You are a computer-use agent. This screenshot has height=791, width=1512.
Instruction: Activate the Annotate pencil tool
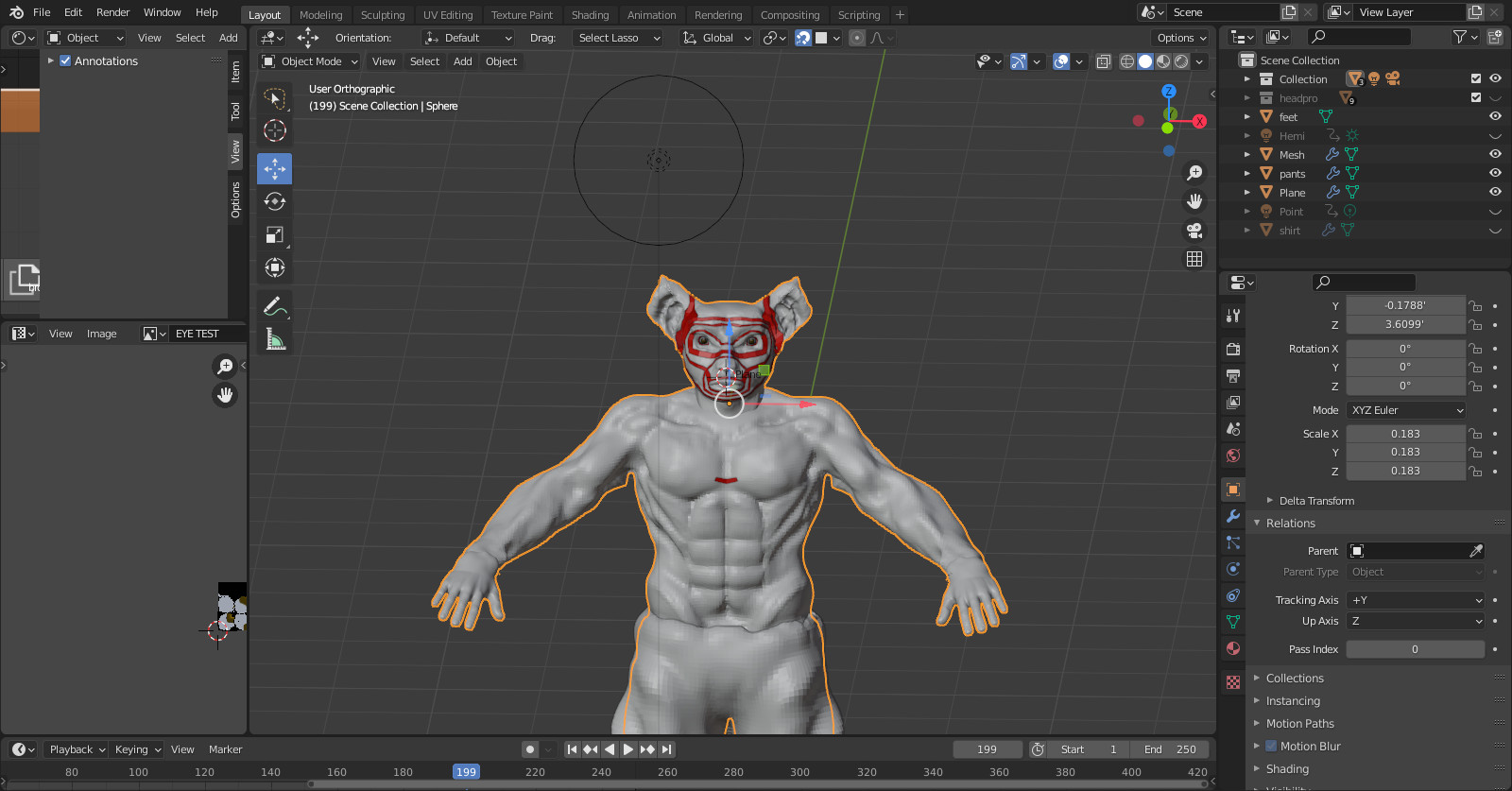pos(274,306)
